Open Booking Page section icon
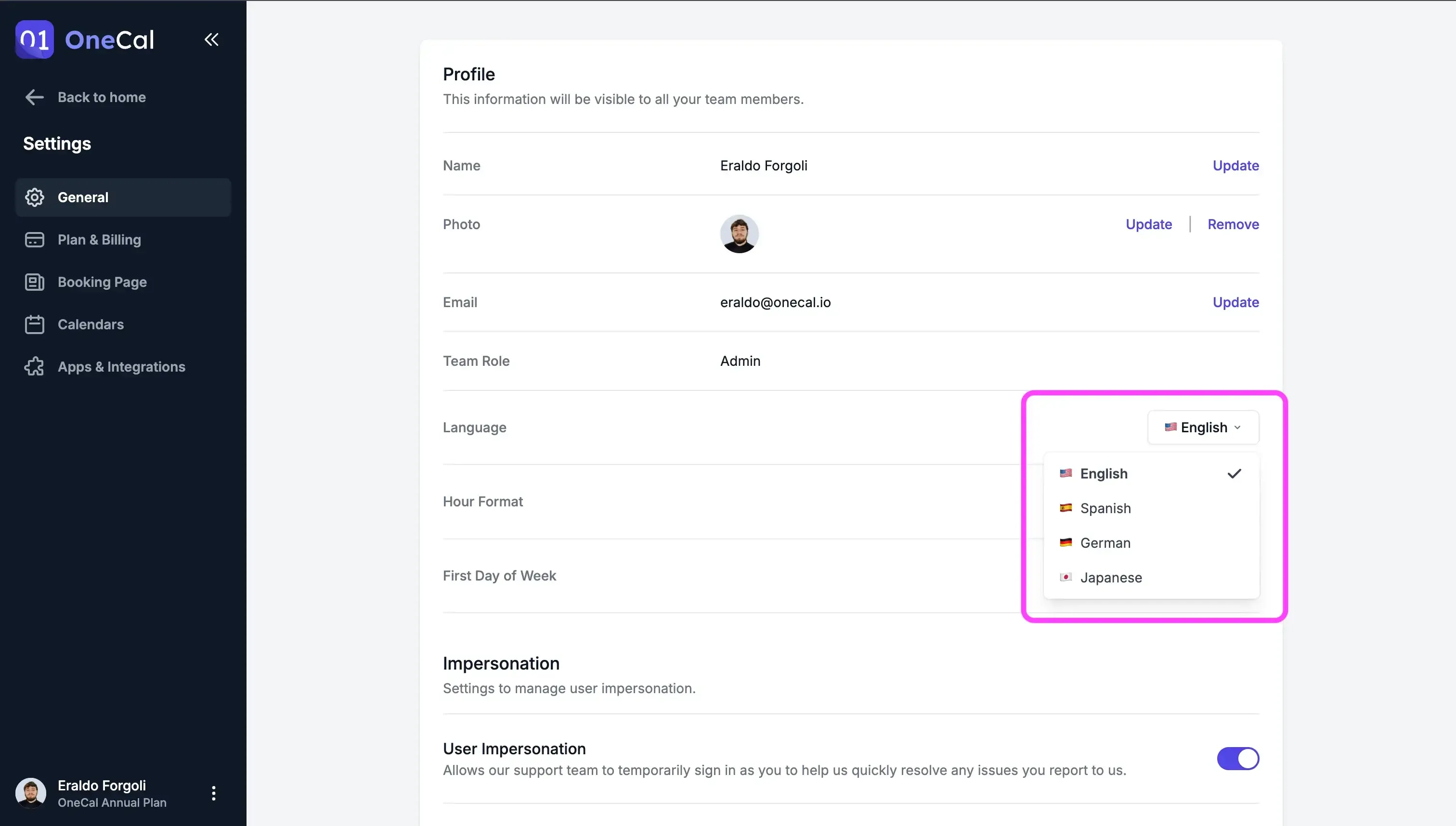This screenshot has height=826, width=1456. 34,282
